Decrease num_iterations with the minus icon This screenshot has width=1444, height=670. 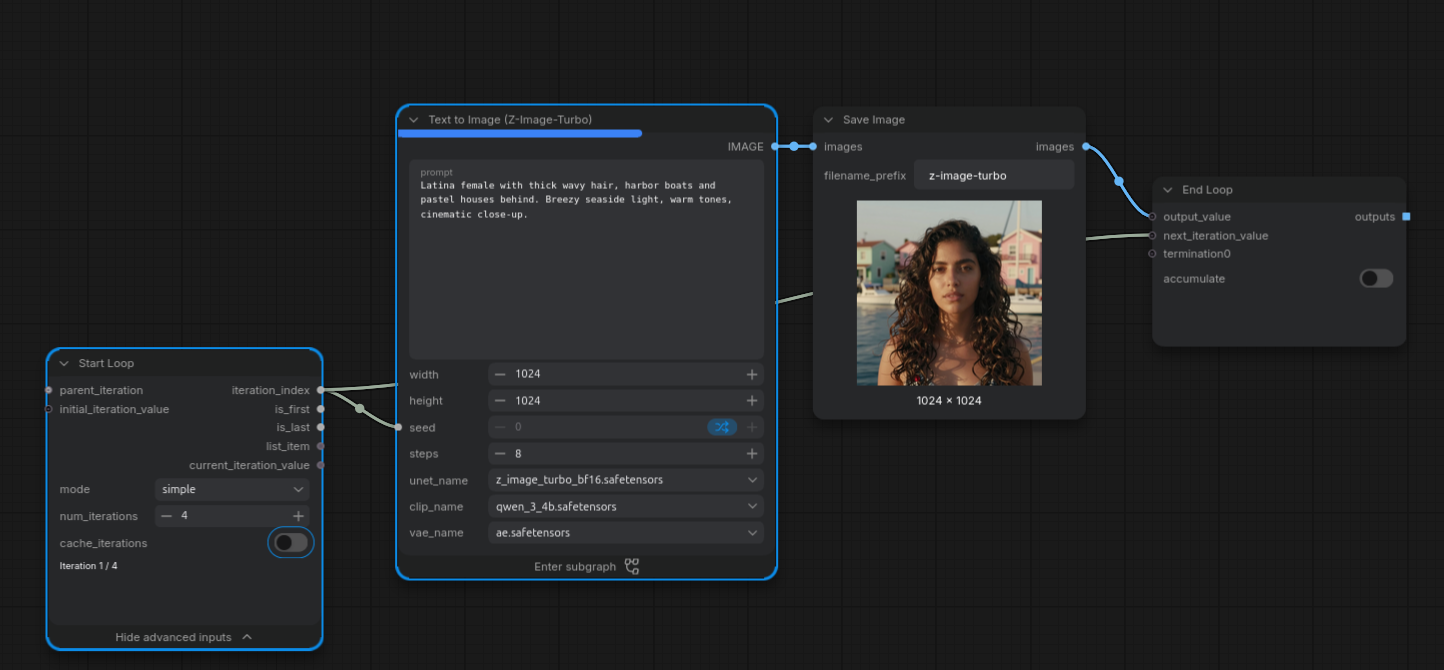(x=167, y=516)
